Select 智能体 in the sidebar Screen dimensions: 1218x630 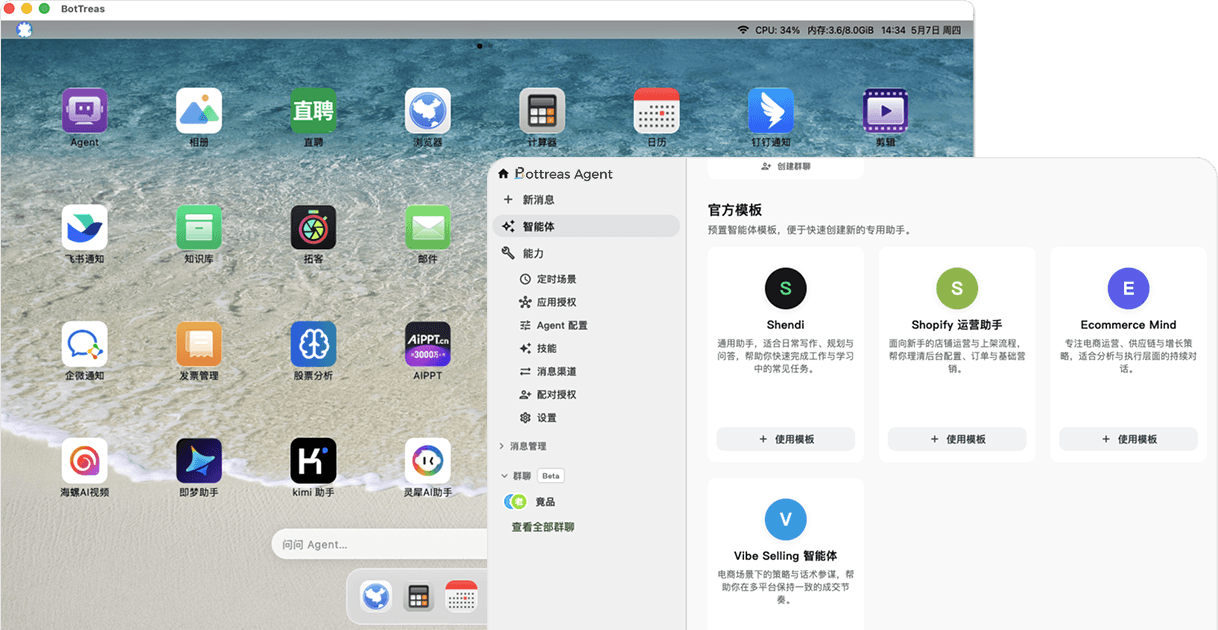pyautogui.click(x=586, y=226)
